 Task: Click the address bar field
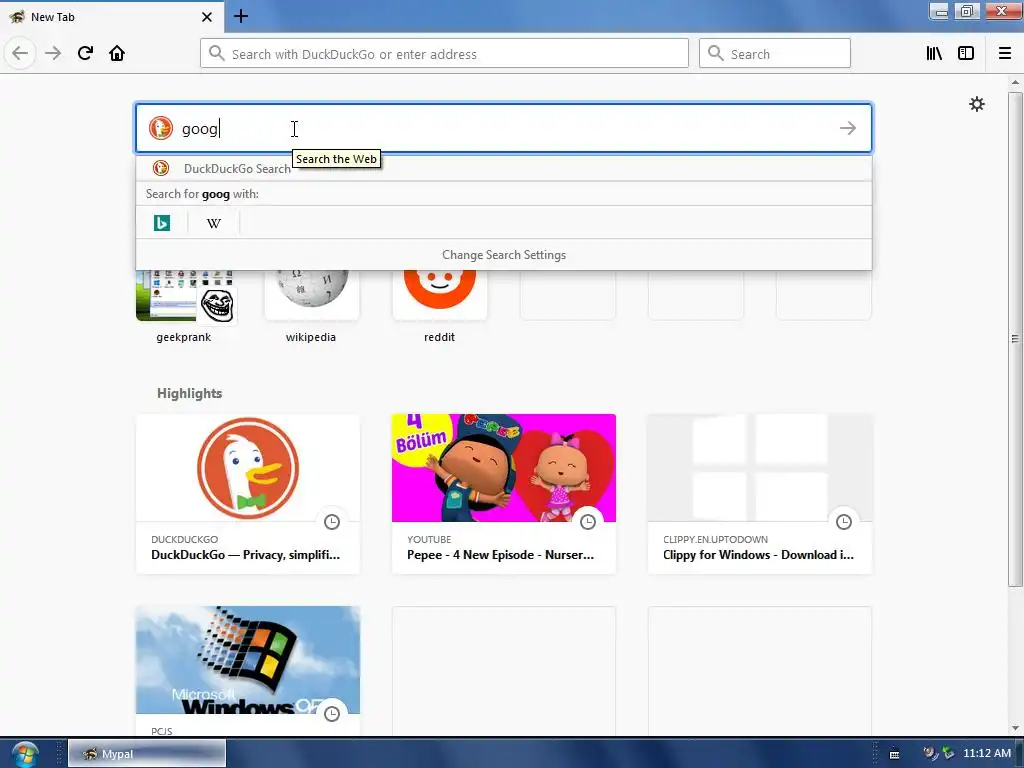pyautogui.click(x=444, y=54)
